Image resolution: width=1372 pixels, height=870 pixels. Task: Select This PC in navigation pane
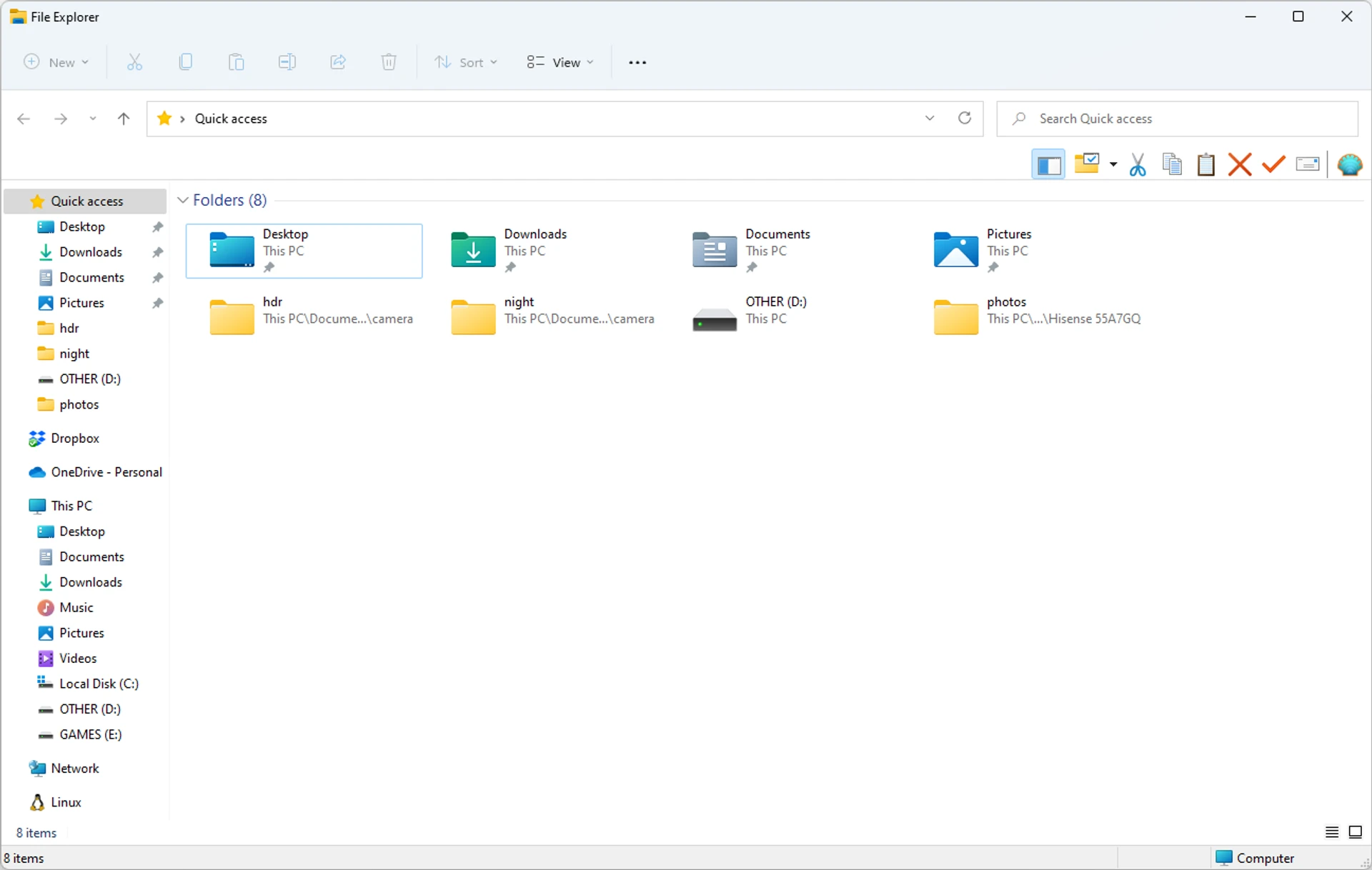pos(71,506)
